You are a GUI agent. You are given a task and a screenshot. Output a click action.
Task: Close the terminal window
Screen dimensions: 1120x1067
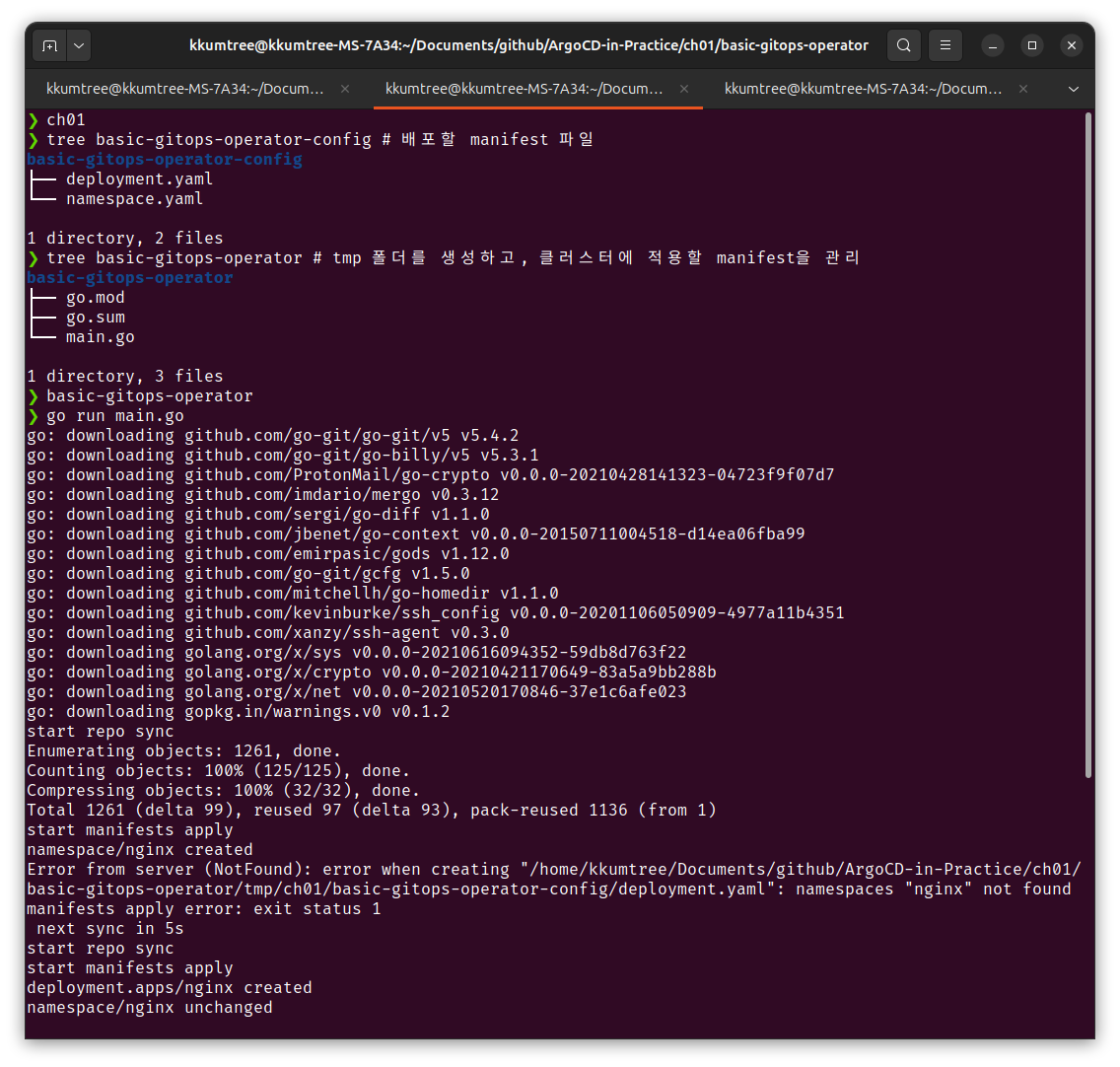pyautogui.click(x=1072, y=45)
